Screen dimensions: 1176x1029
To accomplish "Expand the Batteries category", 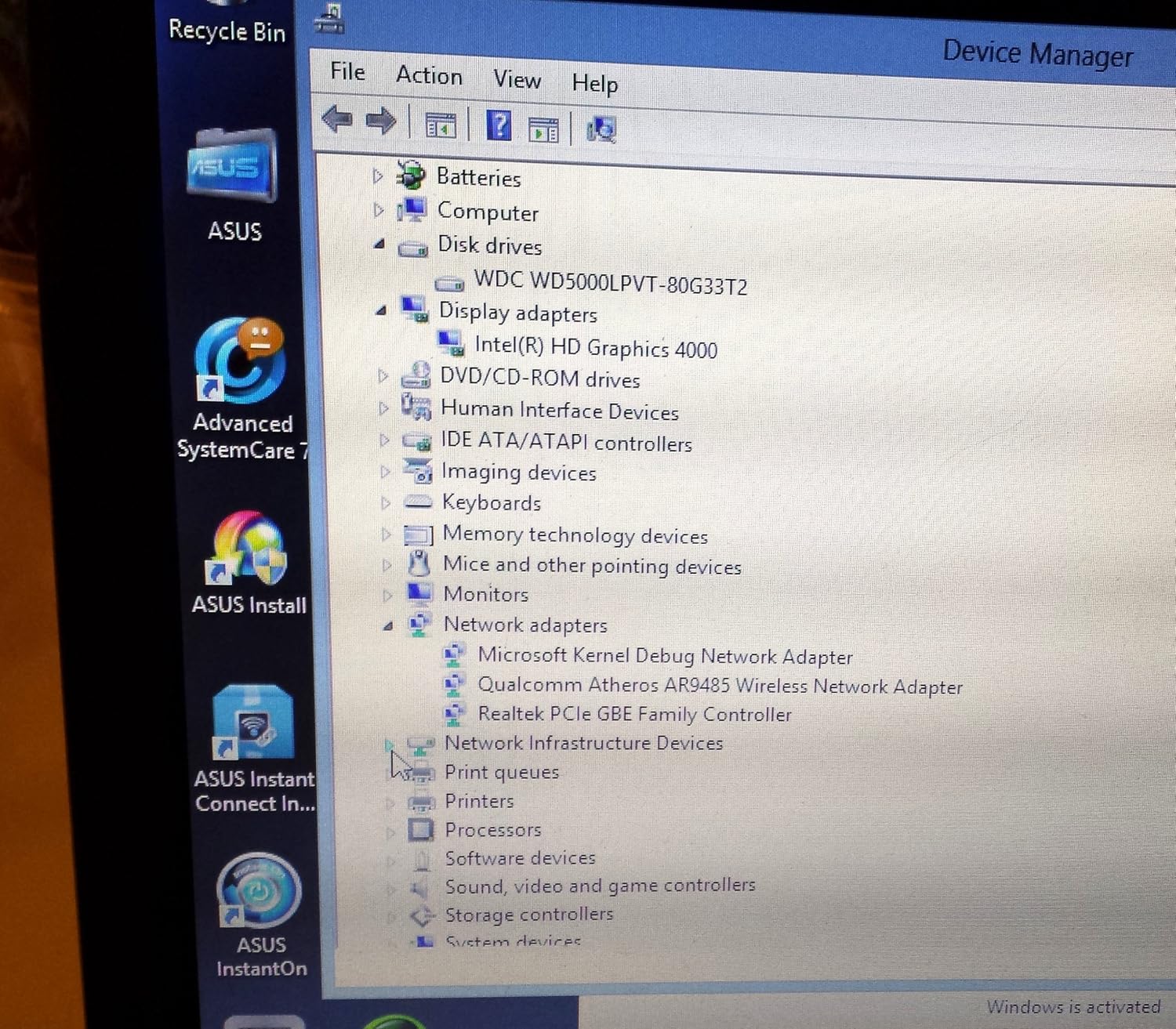I will pyautogui.click(x=378, y=176).
